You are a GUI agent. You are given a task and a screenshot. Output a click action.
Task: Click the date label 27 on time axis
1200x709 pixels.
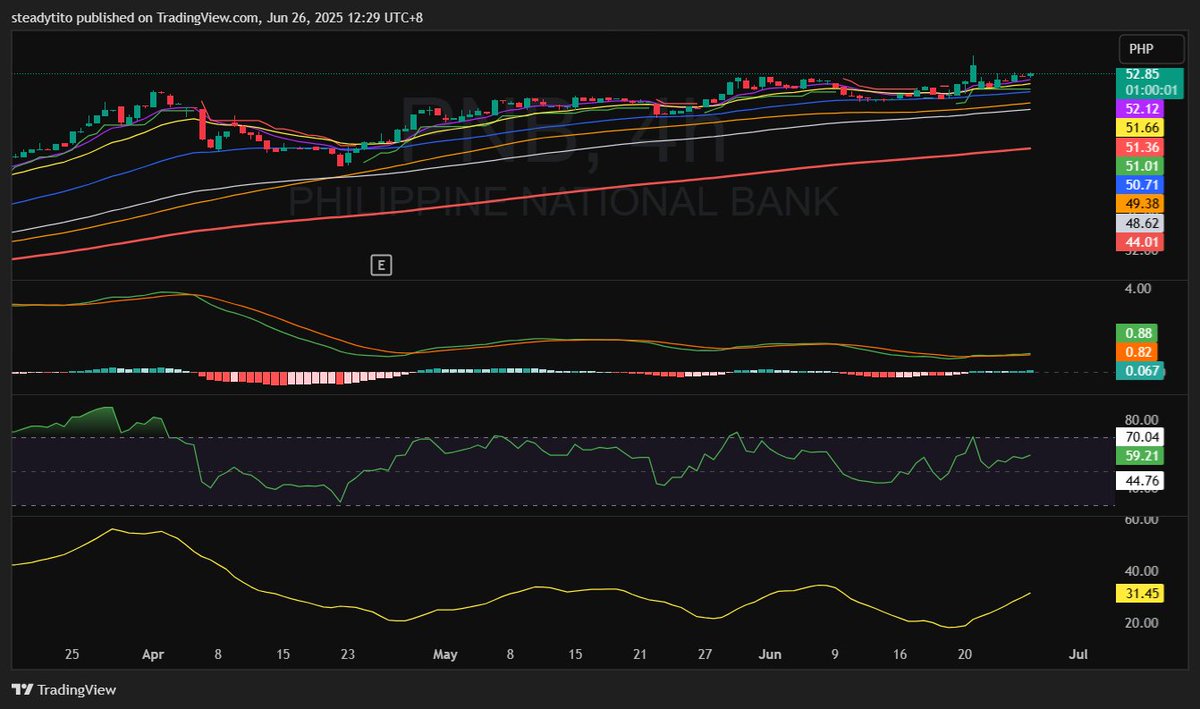pyautogui.click(x=705, y=654)
